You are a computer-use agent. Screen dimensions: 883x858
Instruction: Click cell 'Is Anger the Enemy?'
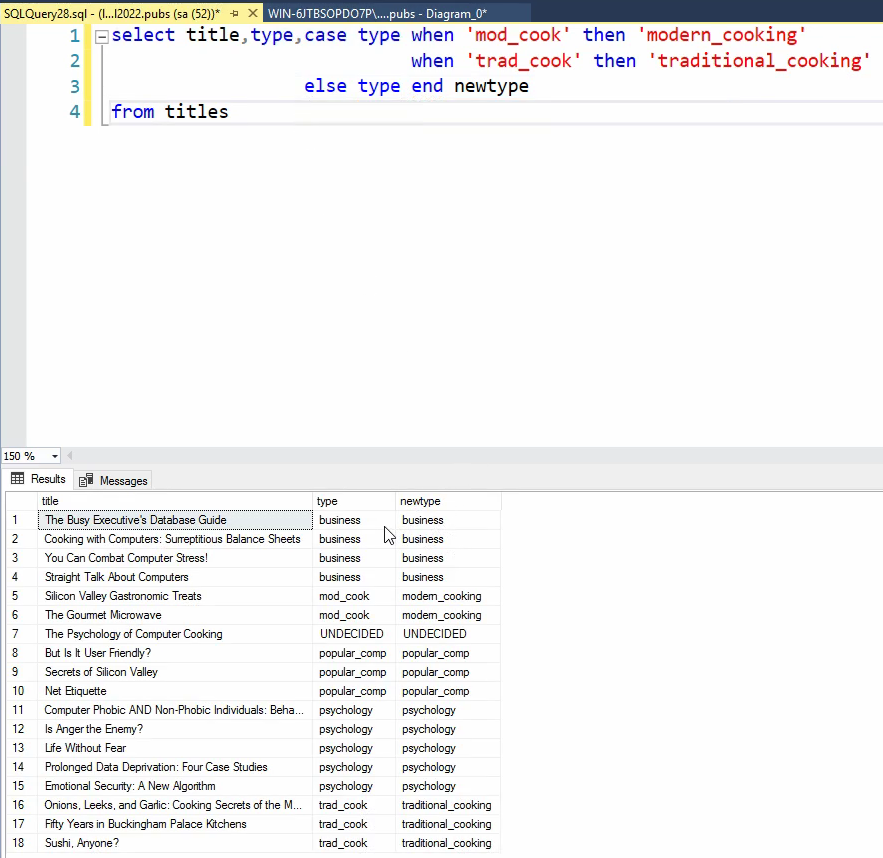tap(175, 729)
